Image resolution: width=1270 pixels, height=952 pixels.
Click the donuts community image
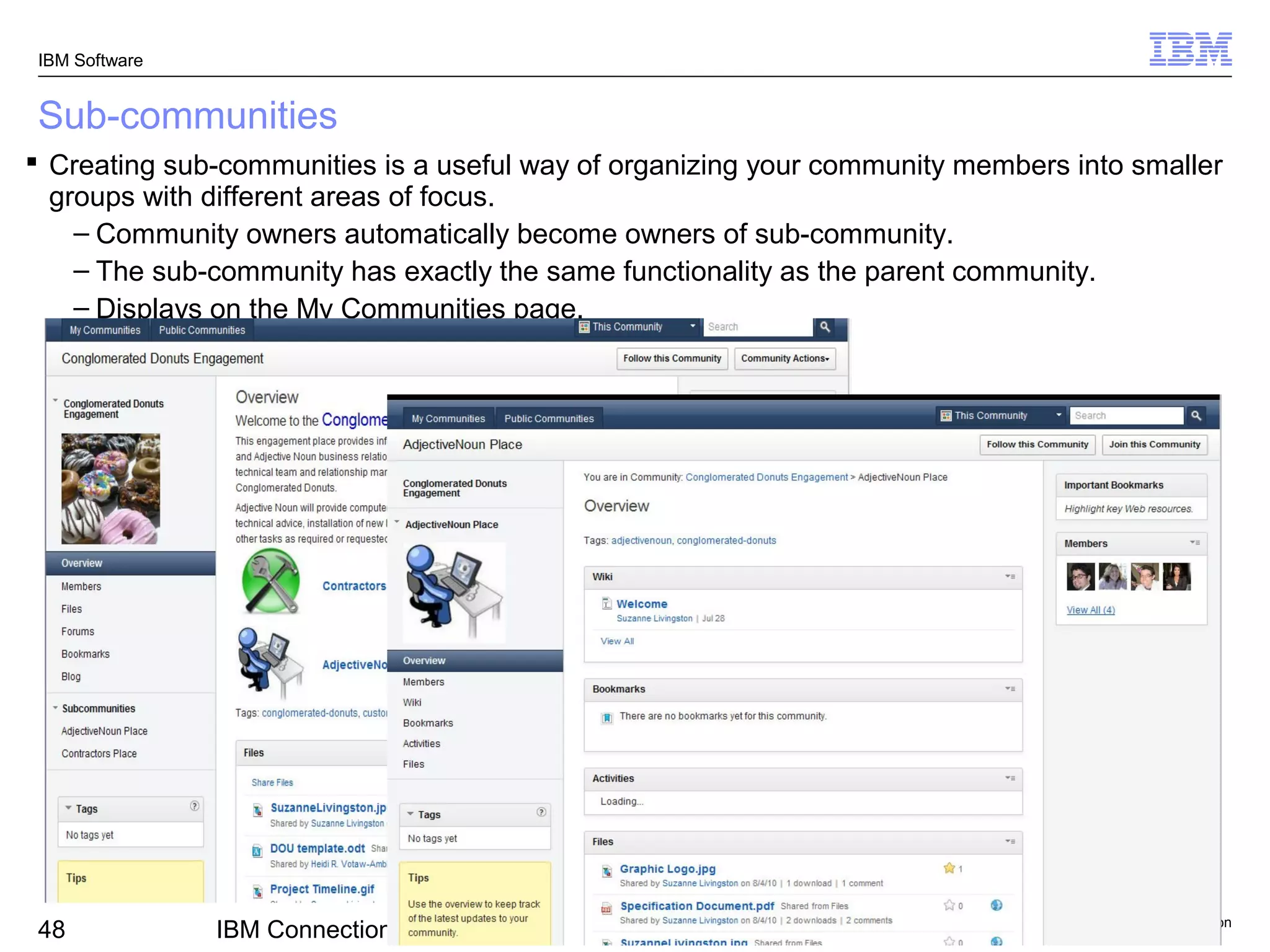coord(110,489)
